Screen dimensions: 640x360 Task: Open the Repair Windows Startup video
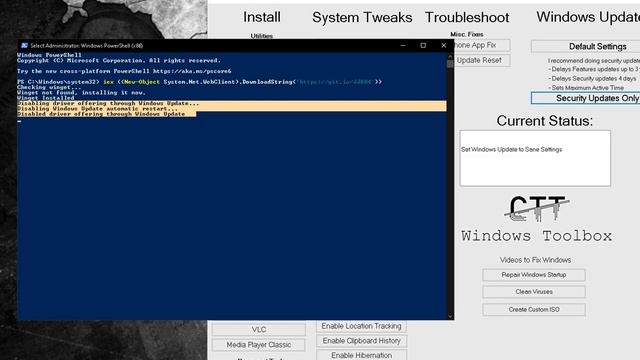coord(533,275)
